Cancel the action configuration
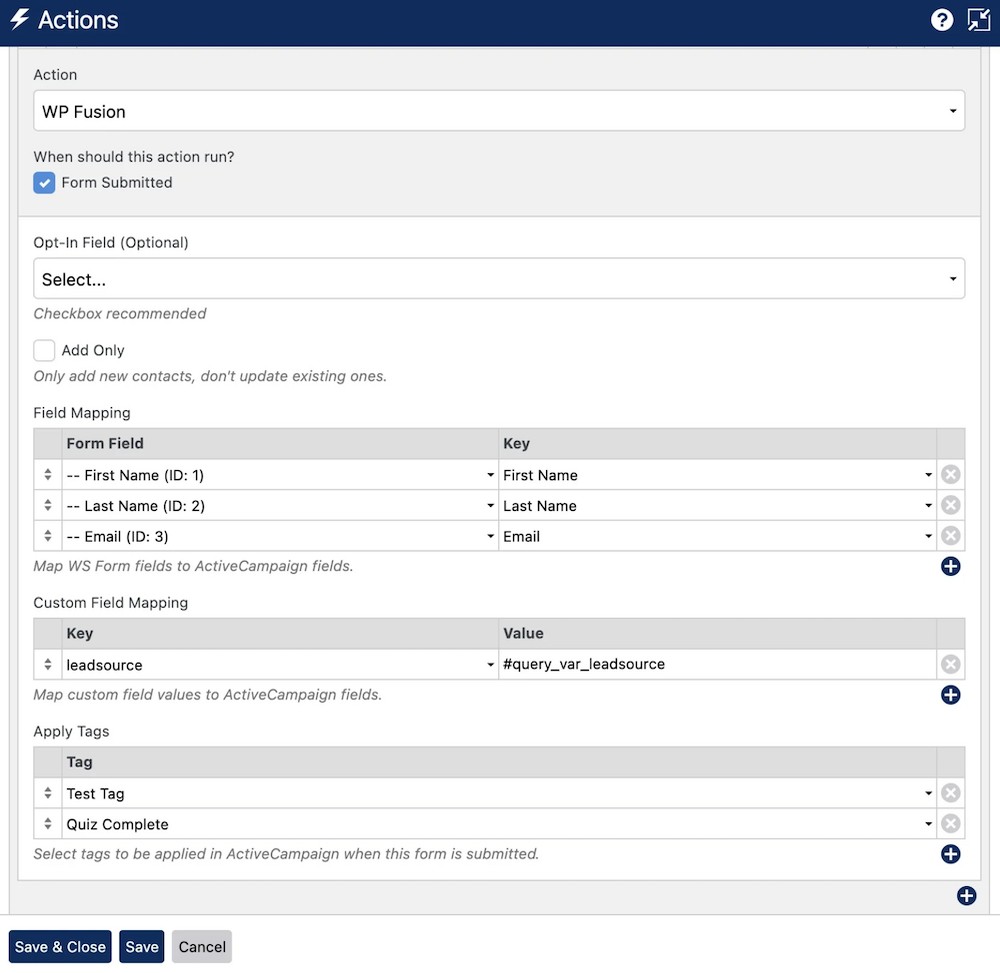This screenshot has width=1000, height=973. (x=201, y=946)
